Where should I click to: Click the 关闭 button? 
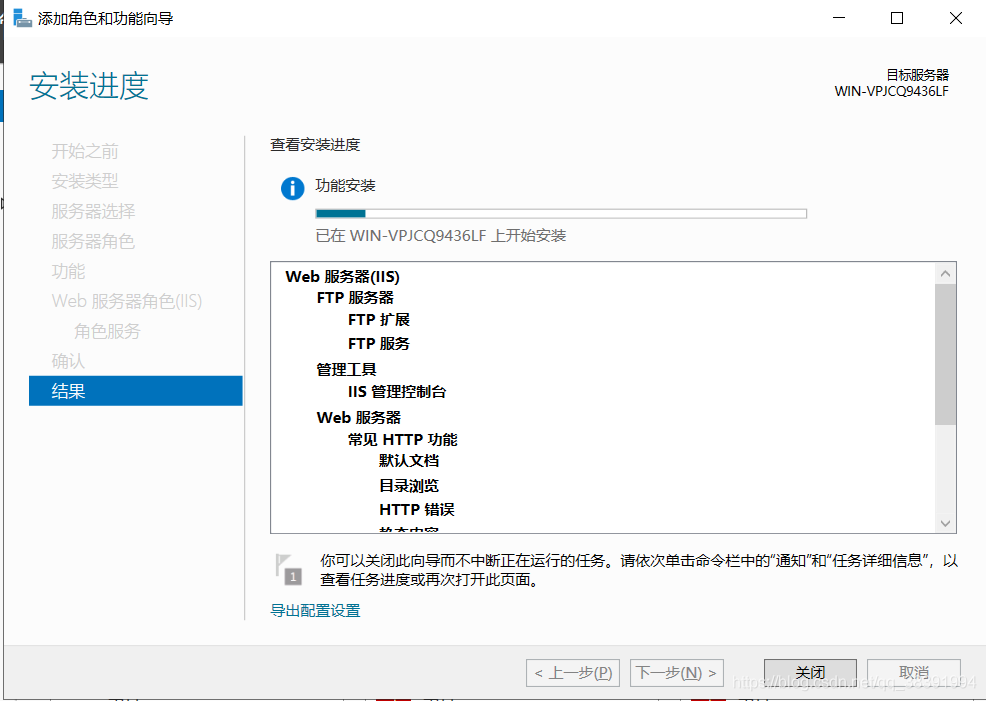pyautogui.click(x=810, y=673)
